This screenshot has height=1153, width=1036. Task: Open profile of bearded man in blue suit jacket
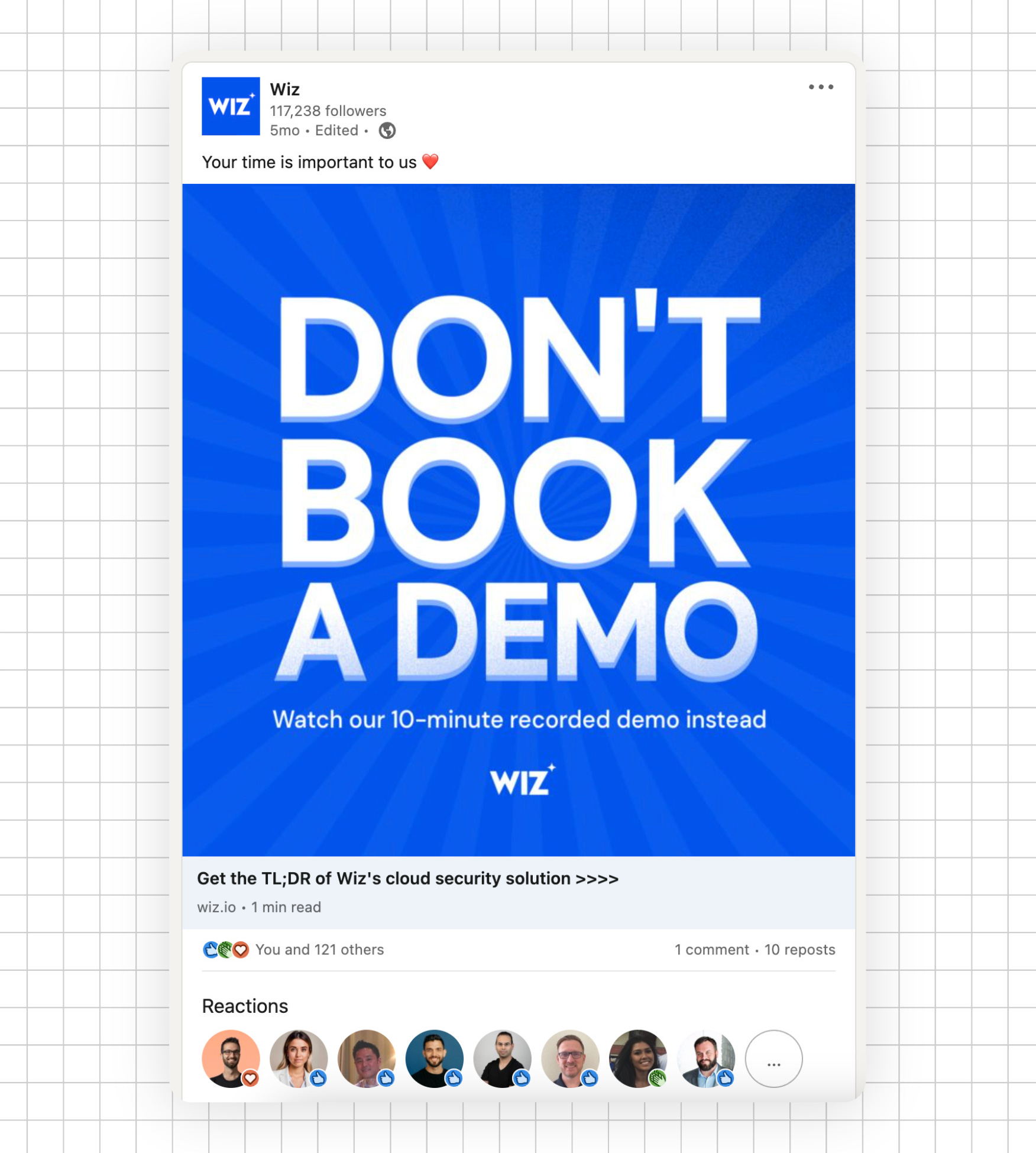pos(706,1058)
